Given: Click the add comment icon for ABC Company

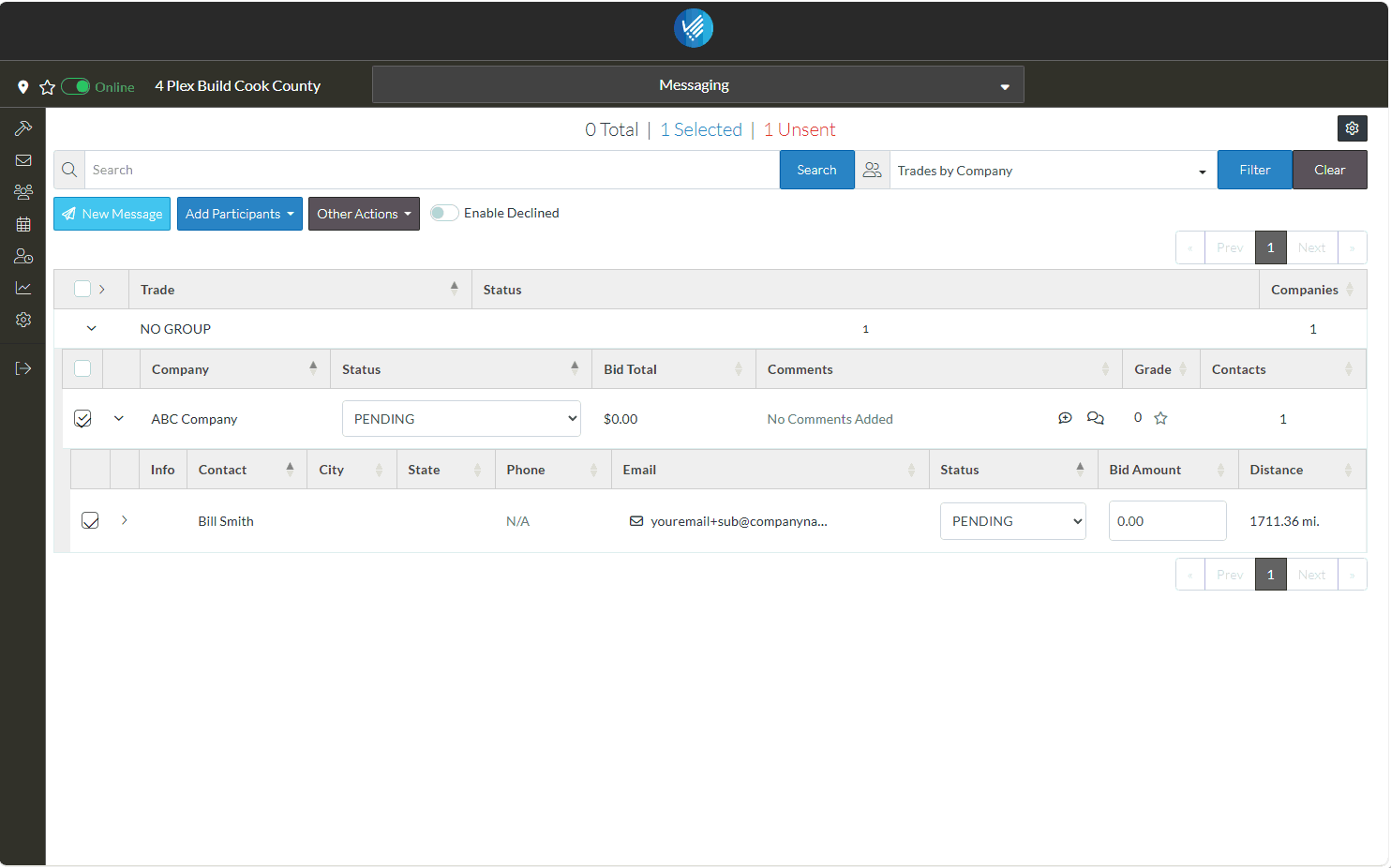Looking at the screenshot, I should coord(1065,418).
